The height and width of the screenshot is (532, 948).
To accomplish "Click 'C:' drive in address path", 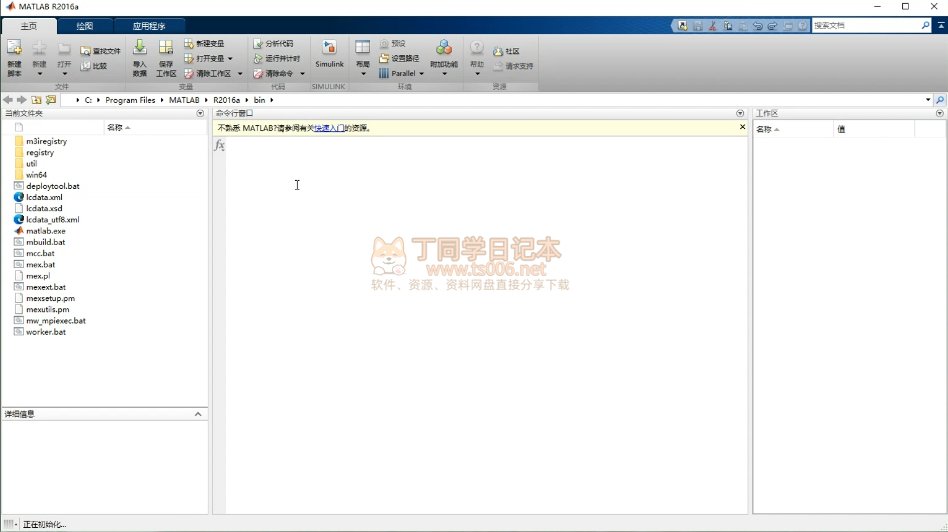I will [88, 100].
